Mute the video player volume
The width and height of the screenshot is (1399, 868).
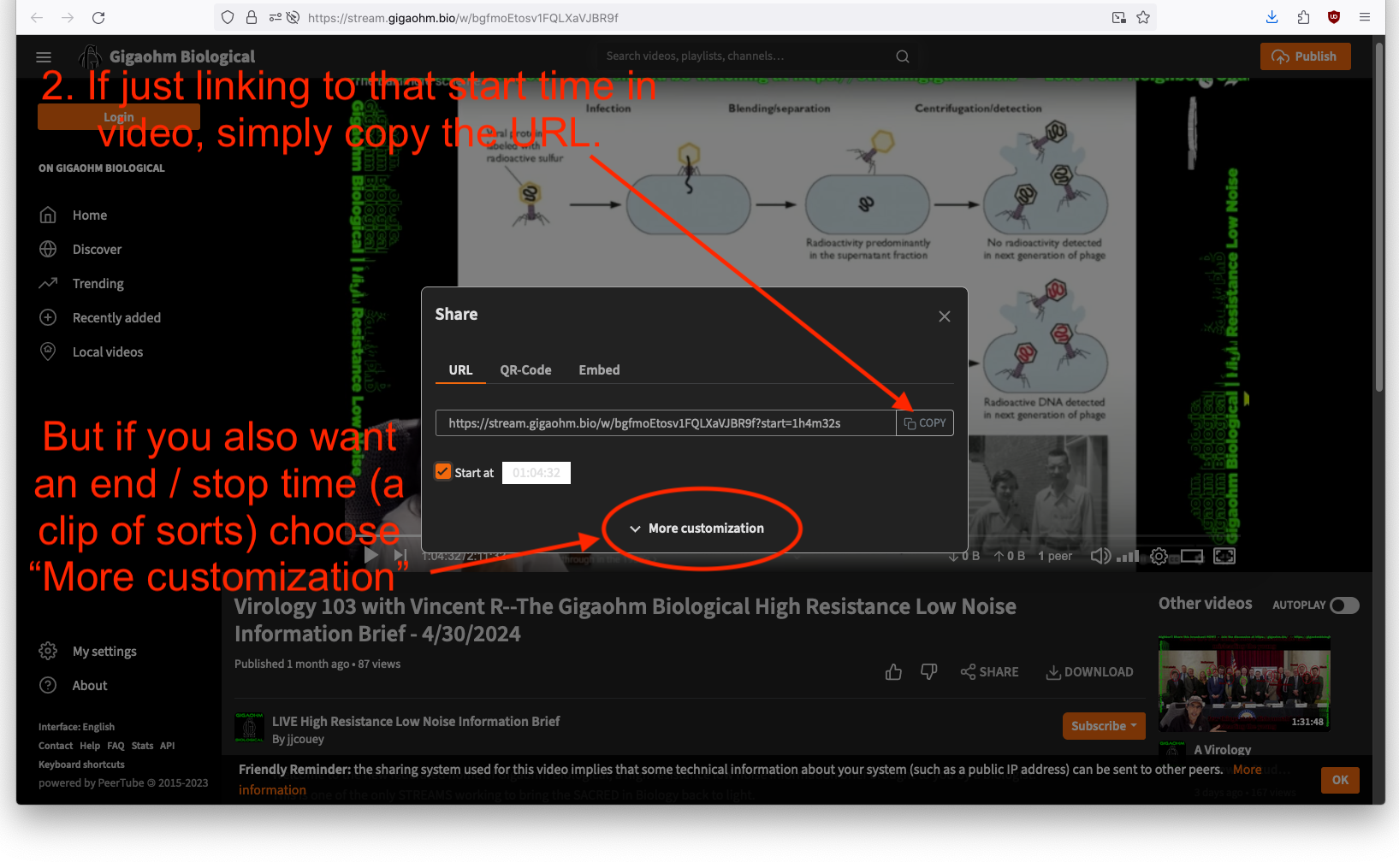pos(1100,556)
